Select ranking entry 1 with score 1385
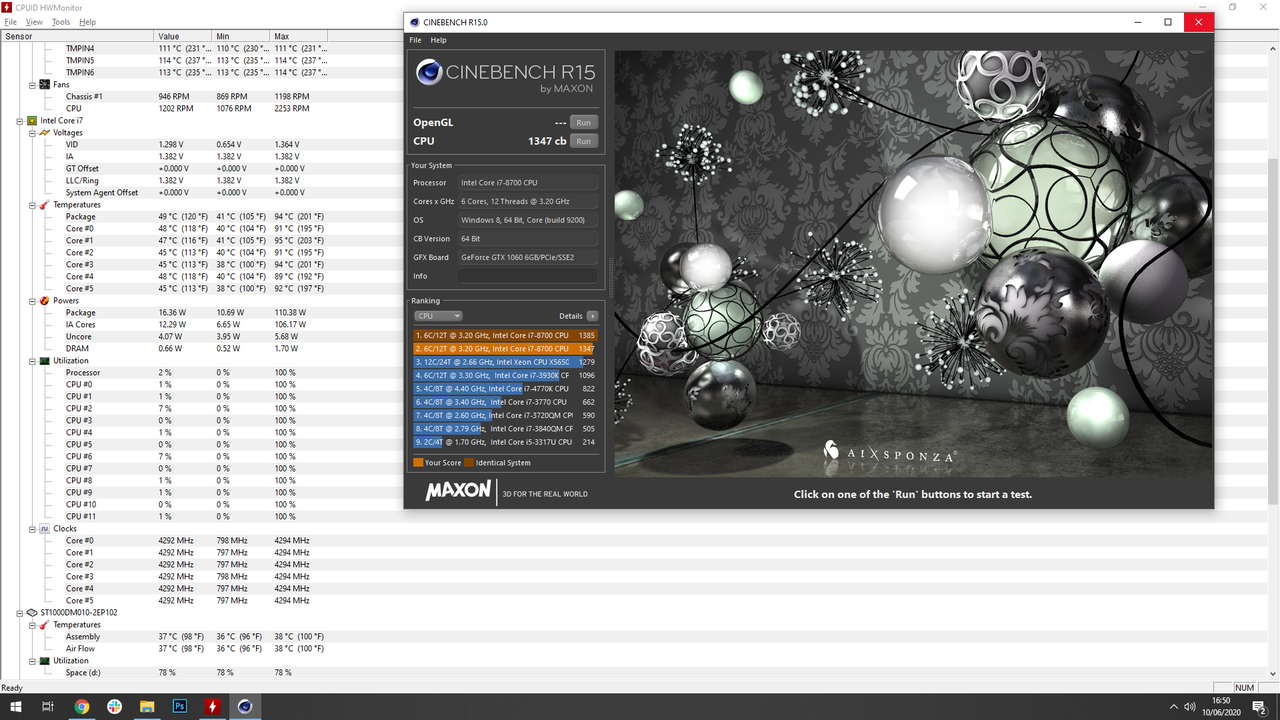Image resolution: width=1280 pixels, height=720 pixels. pyautogui.click(x=506, y=336)
